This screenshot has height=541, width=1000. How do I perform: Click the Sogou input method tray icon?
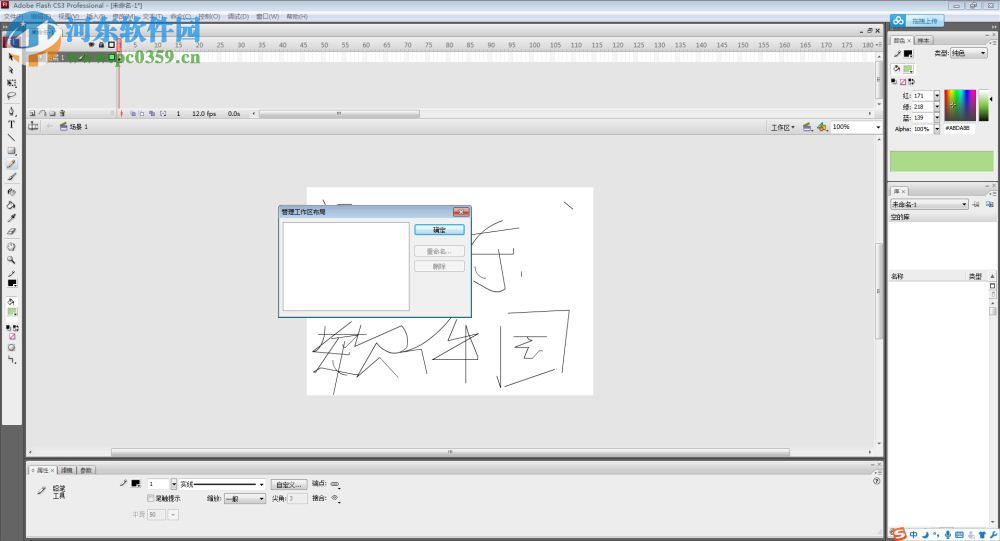pyautogui.click(x=899, y=534)
